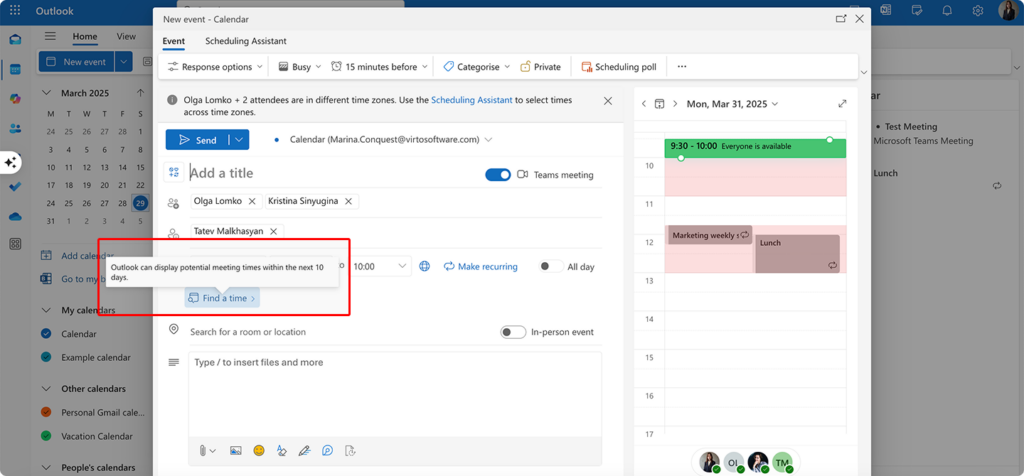Collapse the March 2025 mini calendar

click(46, 93)
